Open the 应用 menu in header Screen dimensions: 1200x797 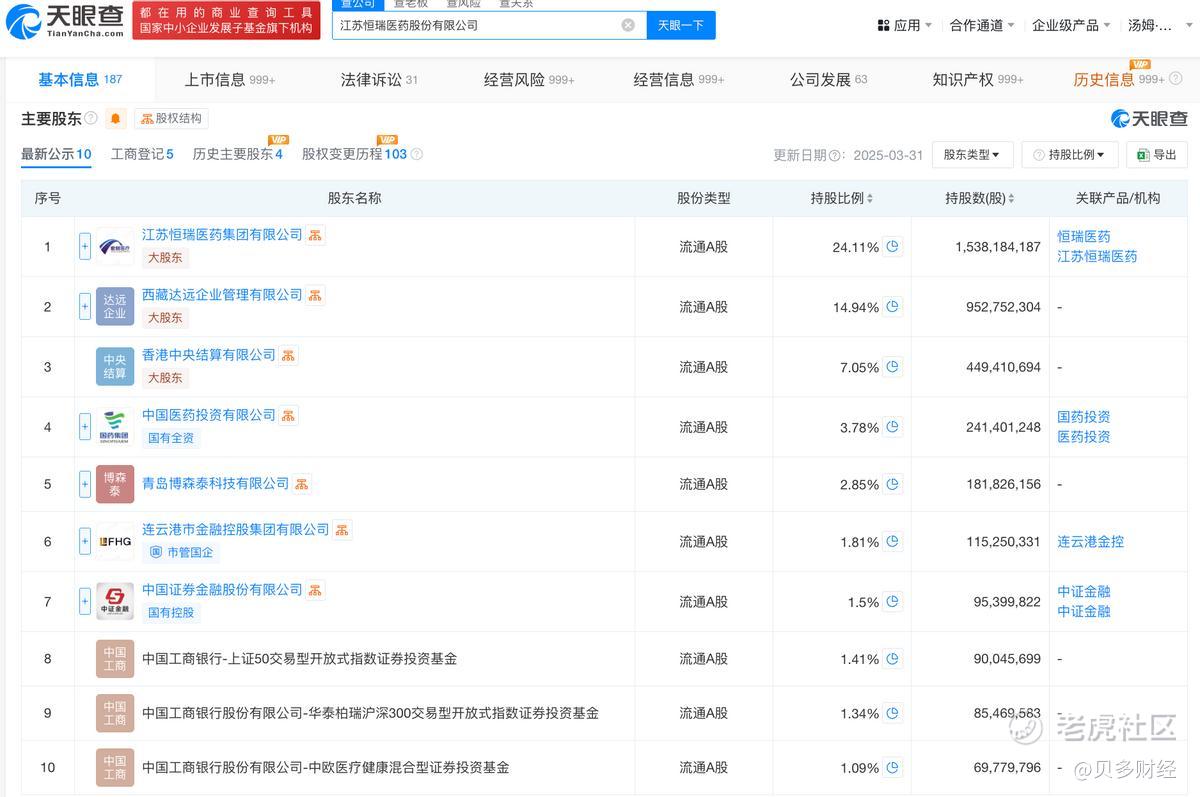(x=904, y=25)
